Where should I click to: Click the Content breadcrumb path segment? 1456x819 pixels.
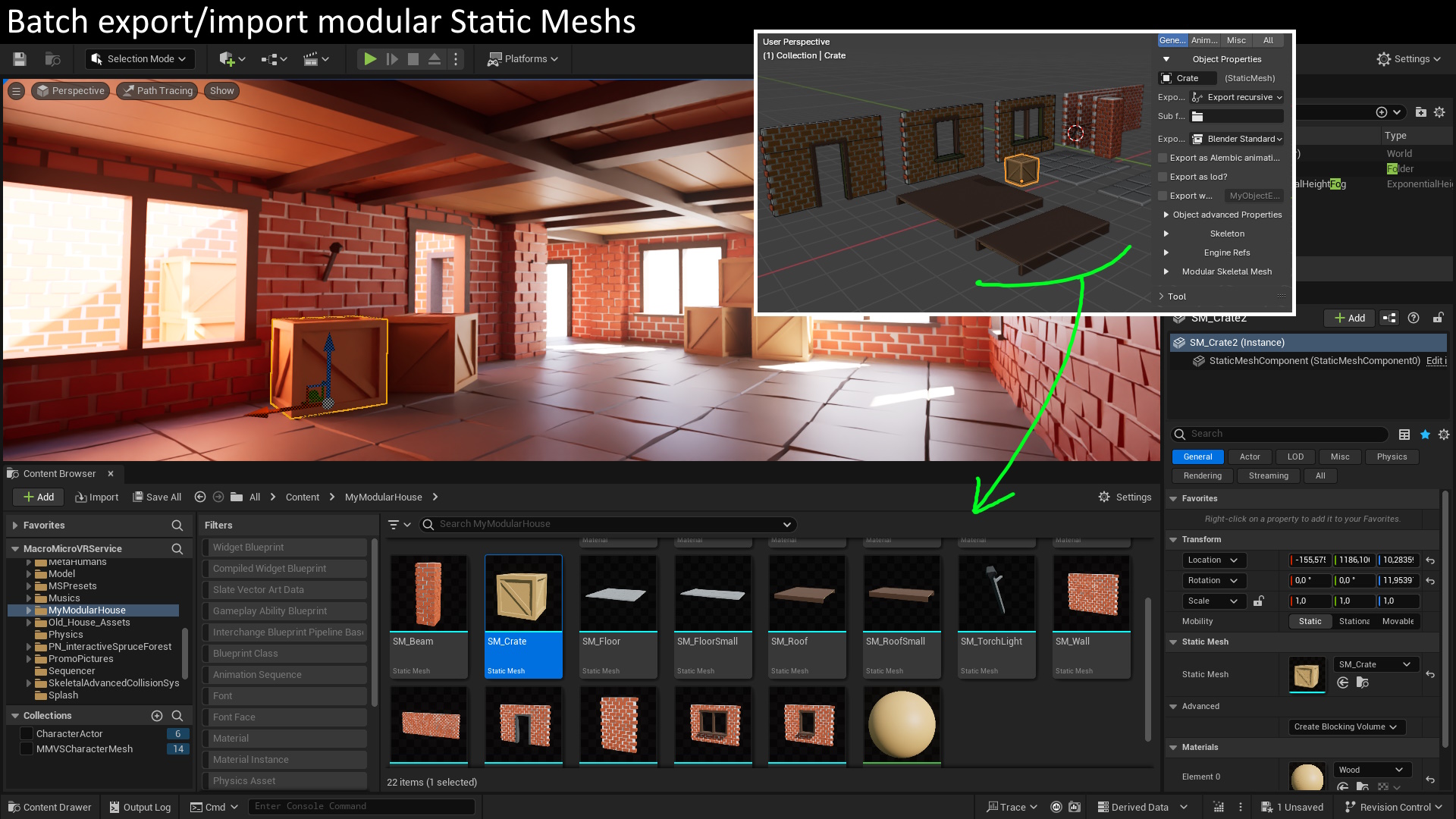click(303, 497)
